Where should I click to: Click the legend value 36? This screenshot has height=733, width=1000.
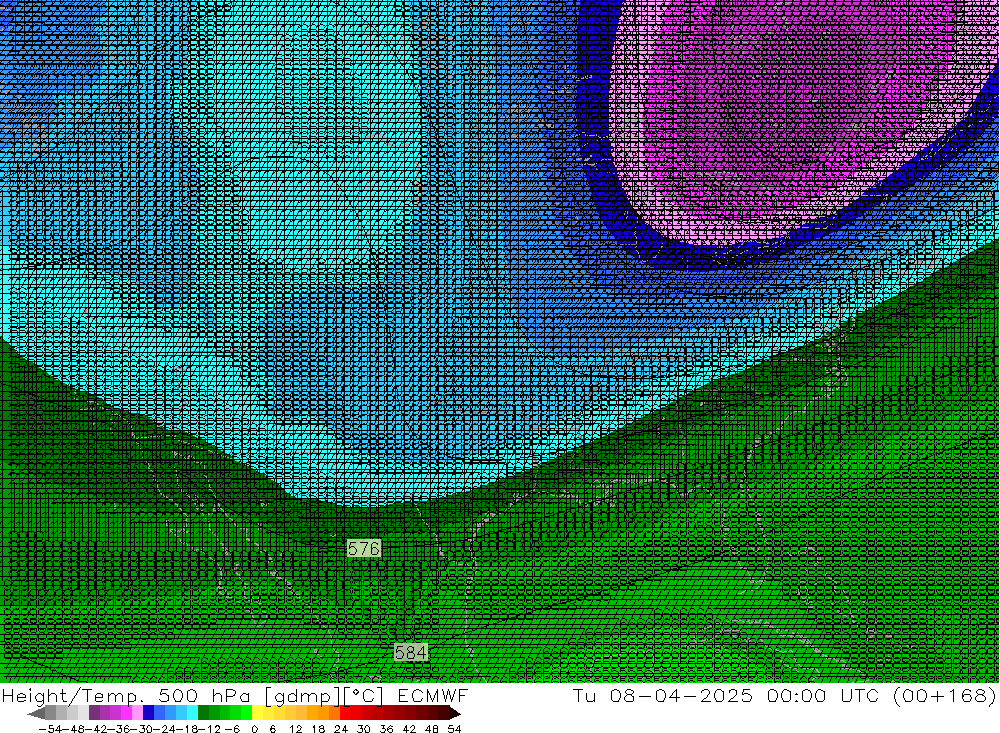point(386,729)
